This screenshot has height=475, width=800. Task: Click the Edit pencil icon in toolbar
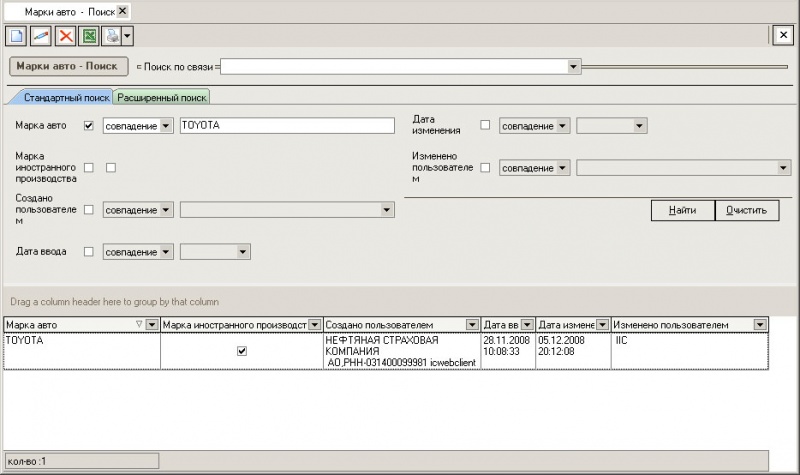coord(41,36)
